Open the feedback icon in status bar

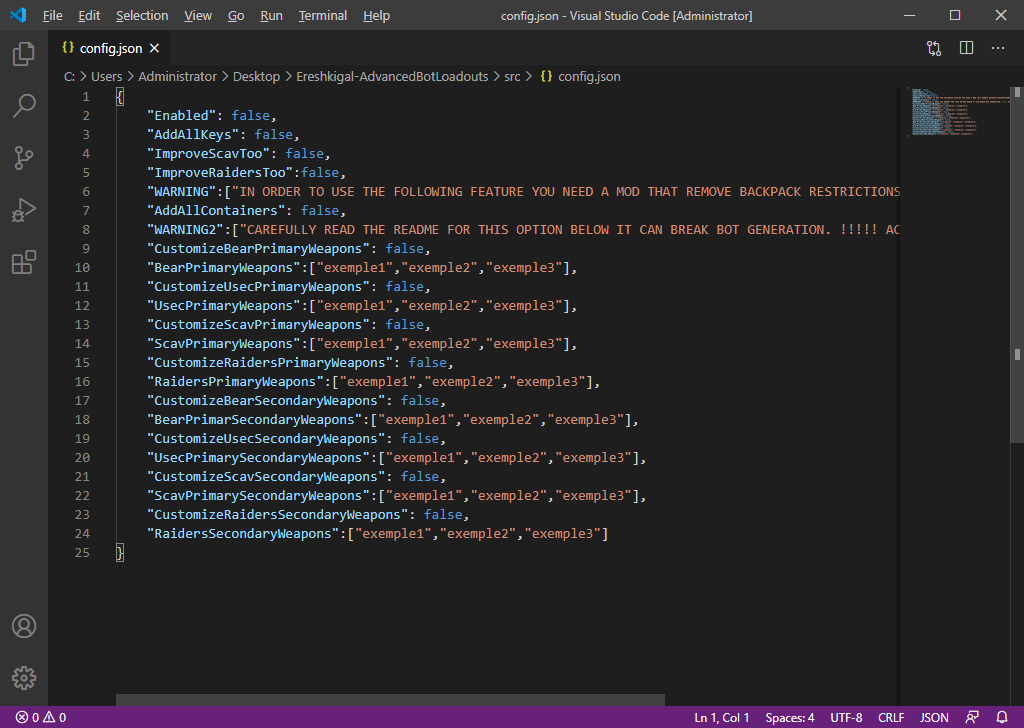click(972, 718)
